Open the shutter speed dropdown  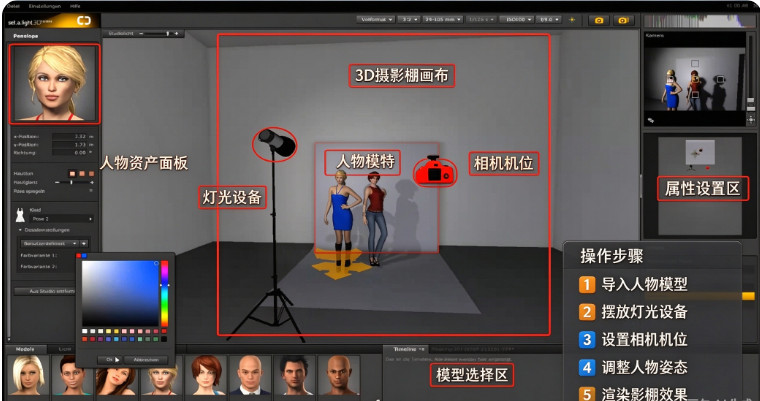pos(481,20)
